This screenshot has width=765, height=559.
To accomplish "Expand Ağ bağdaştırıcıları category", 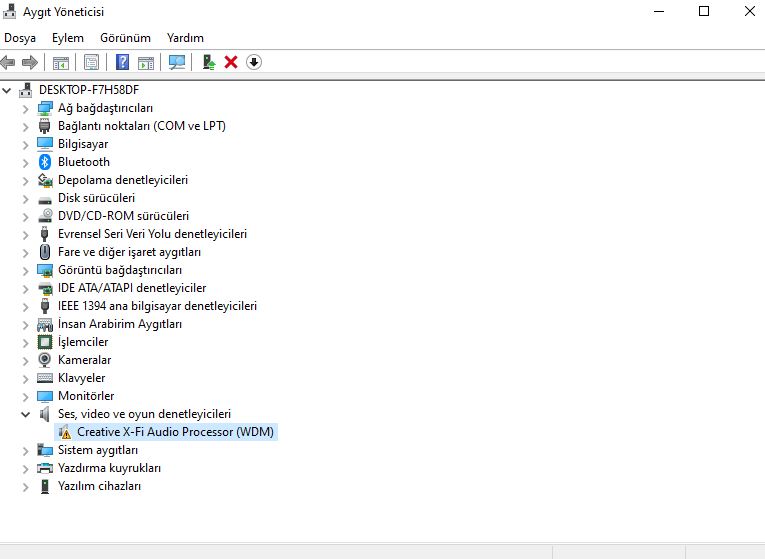I will [x=25, y=109].
